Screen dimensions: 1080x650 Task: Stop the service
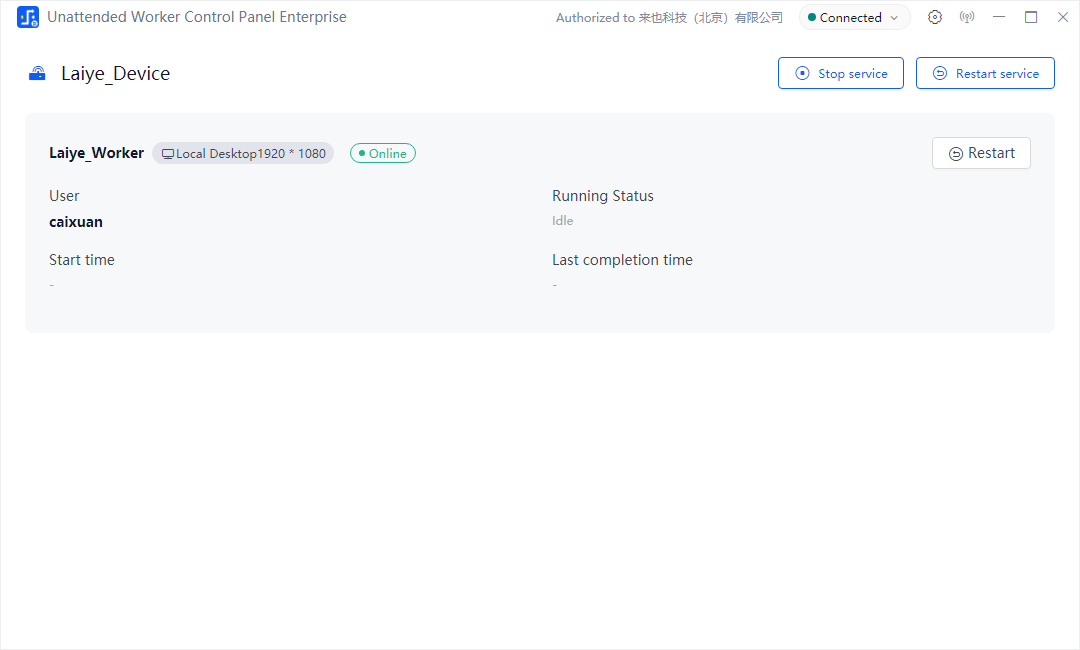(840, 73)
